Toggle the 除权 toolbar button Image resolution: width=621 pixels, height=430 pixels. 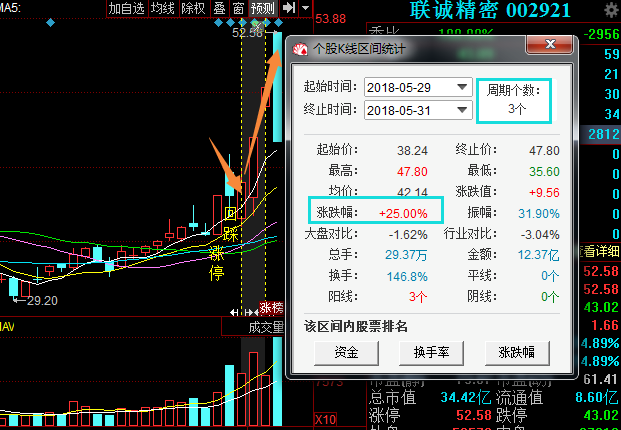point(193,8)
